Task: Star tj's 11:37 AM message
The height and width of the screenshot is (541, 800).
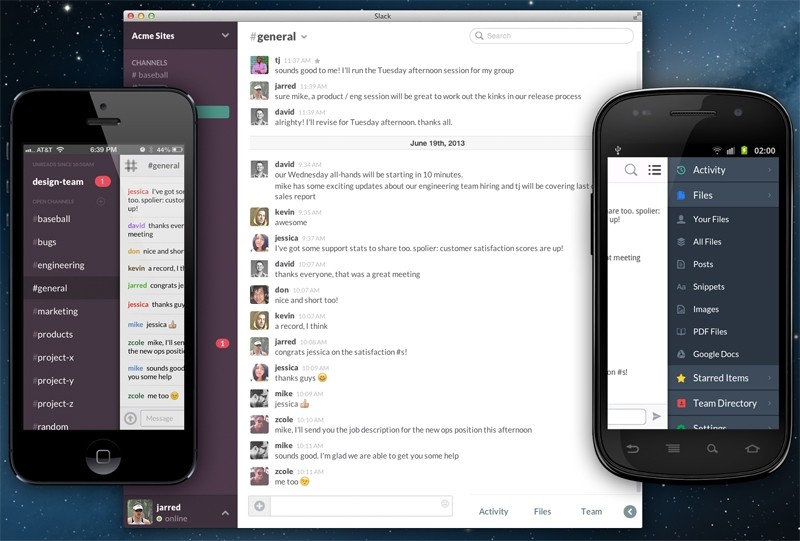Action: 317,61
